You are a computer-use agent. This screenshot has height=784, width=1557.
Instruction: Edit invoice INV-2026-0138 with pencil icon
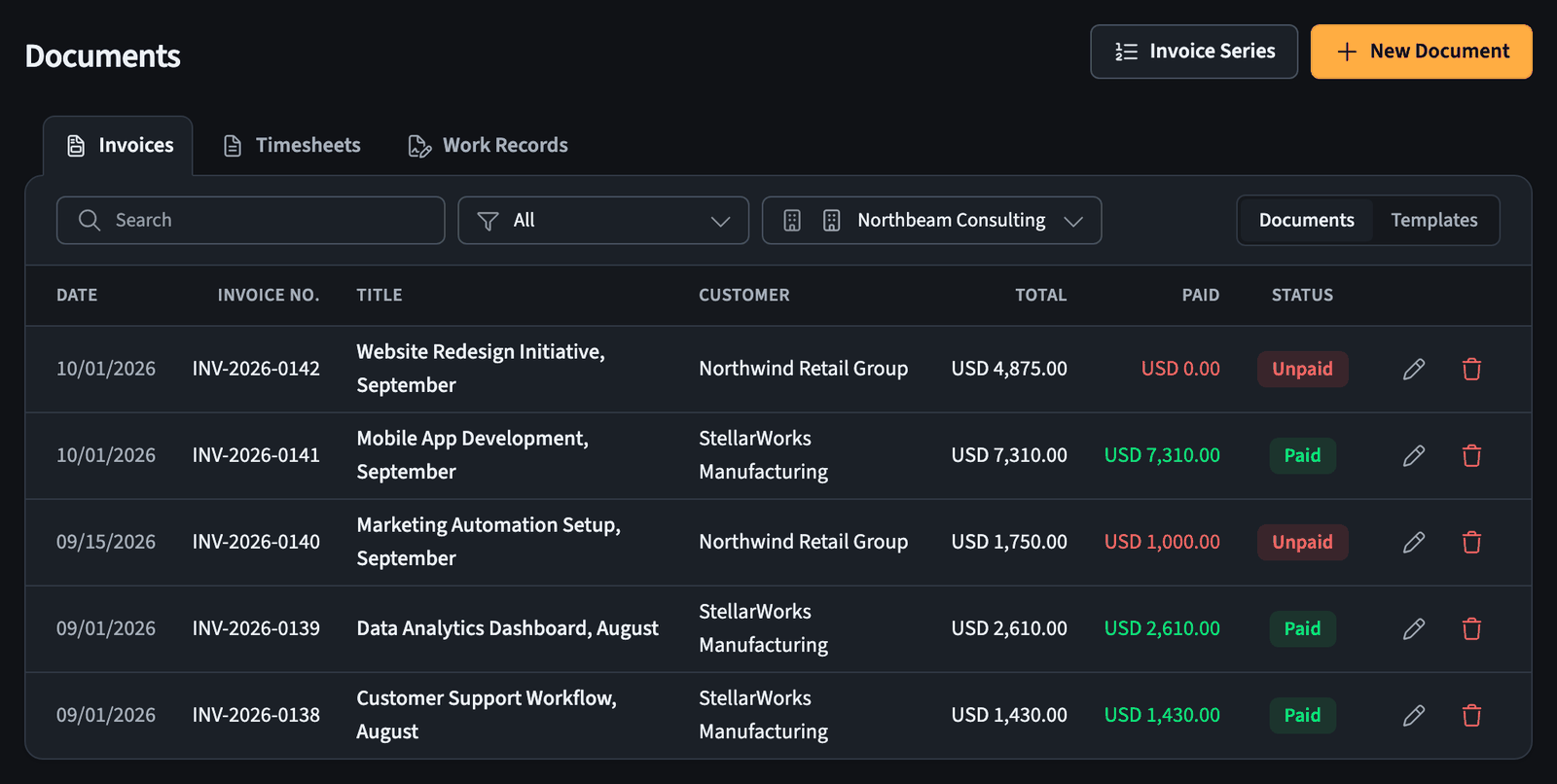tap(1414, 715)
